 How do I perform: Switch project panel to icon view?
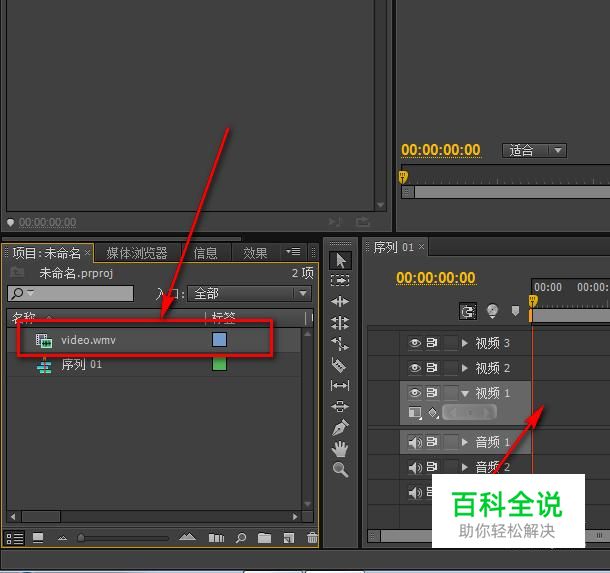point(38,538)
